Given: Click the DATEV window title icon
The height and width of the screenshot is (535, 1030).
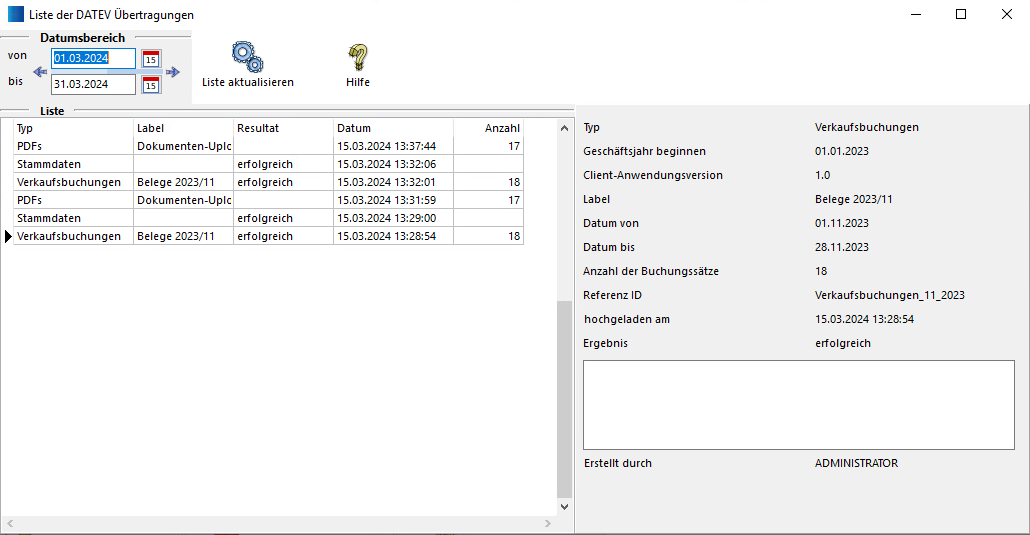Looking at the screenshot, I should pos(16,15).
